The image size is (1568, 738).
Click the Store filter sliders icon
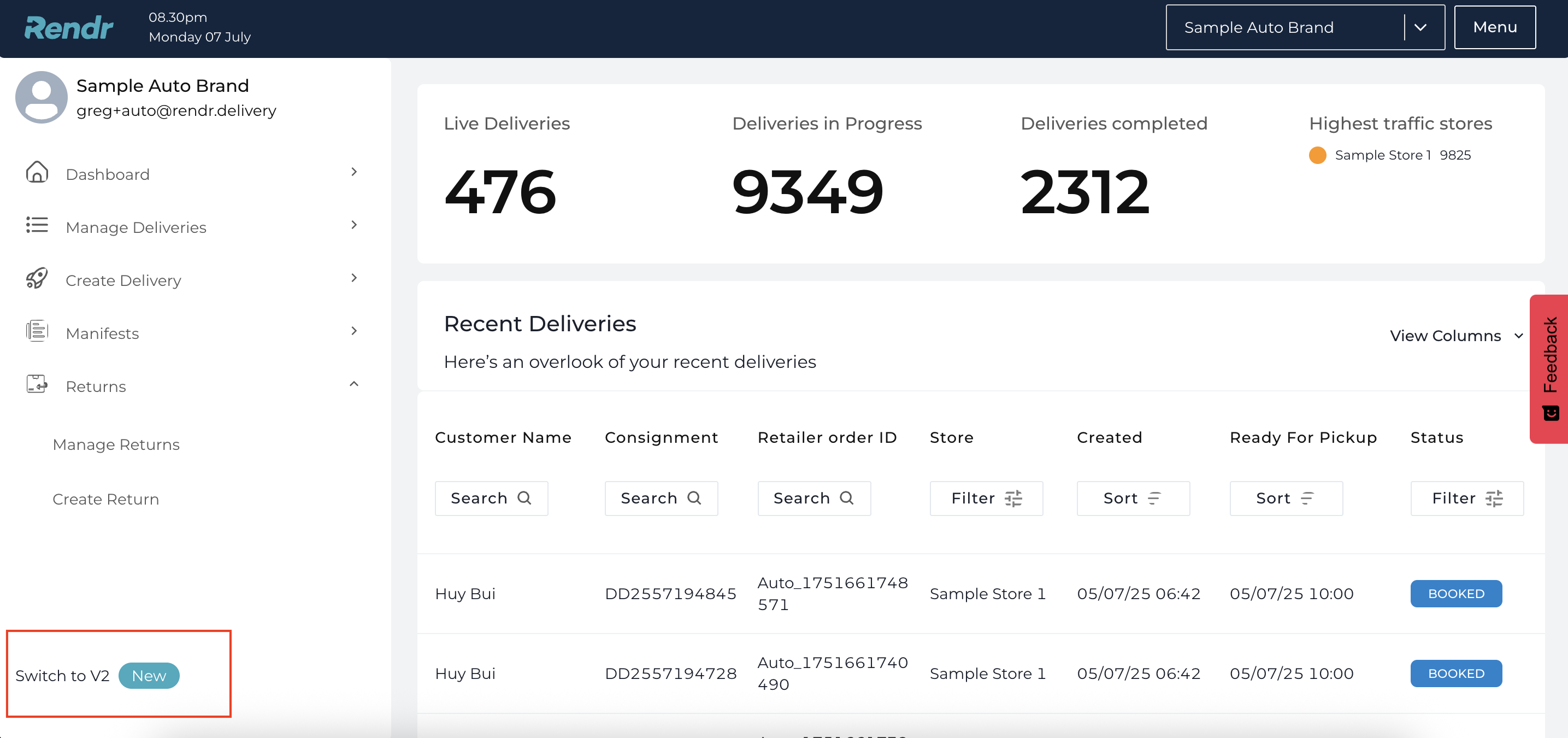1013,499
